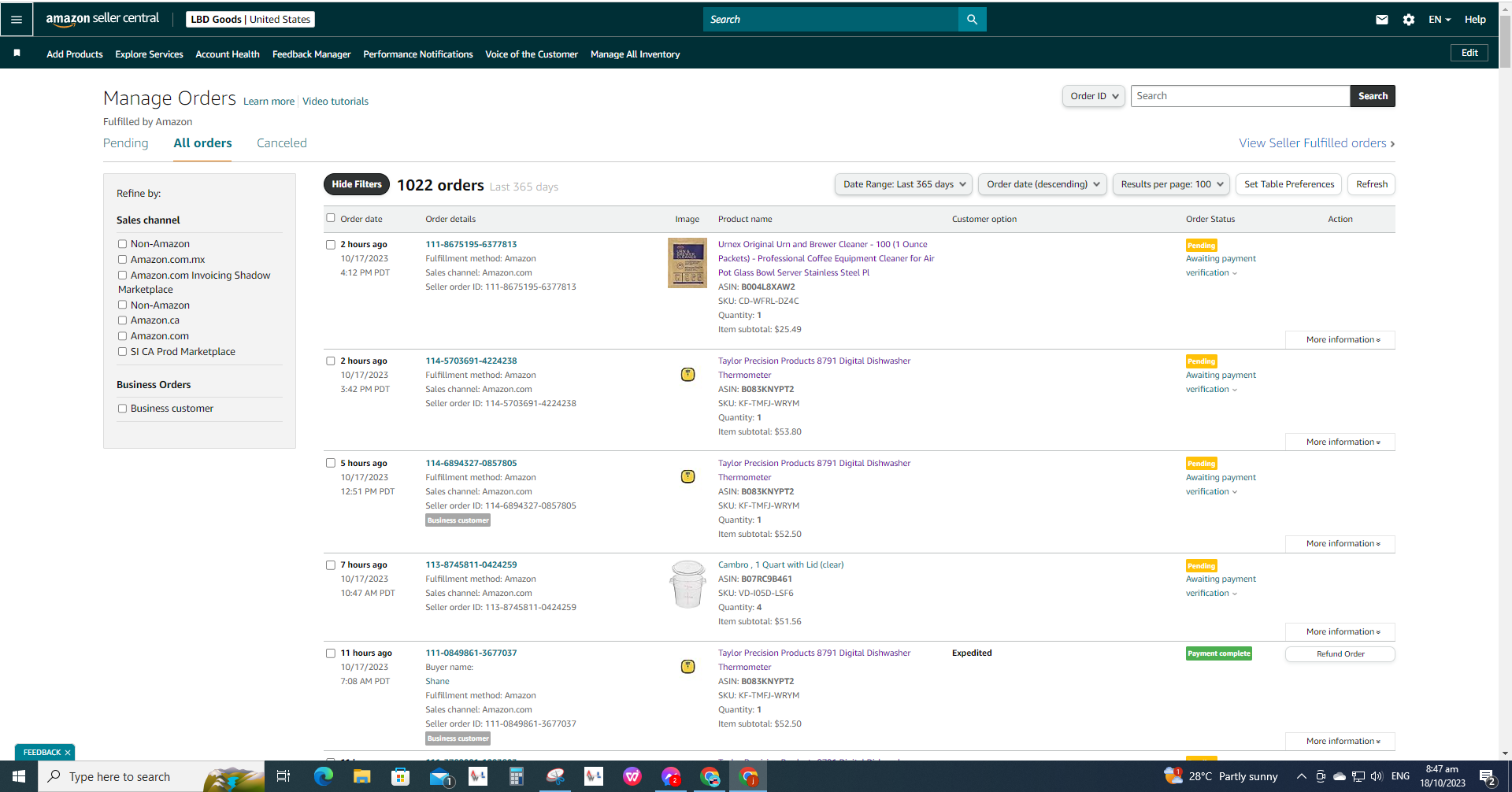Image resolution: width=1512 pixels, height=792 pixels.
Task: Check the Amazon.com Invoicing Shadow Marketplace filter
Action: (x=122, y=275)
